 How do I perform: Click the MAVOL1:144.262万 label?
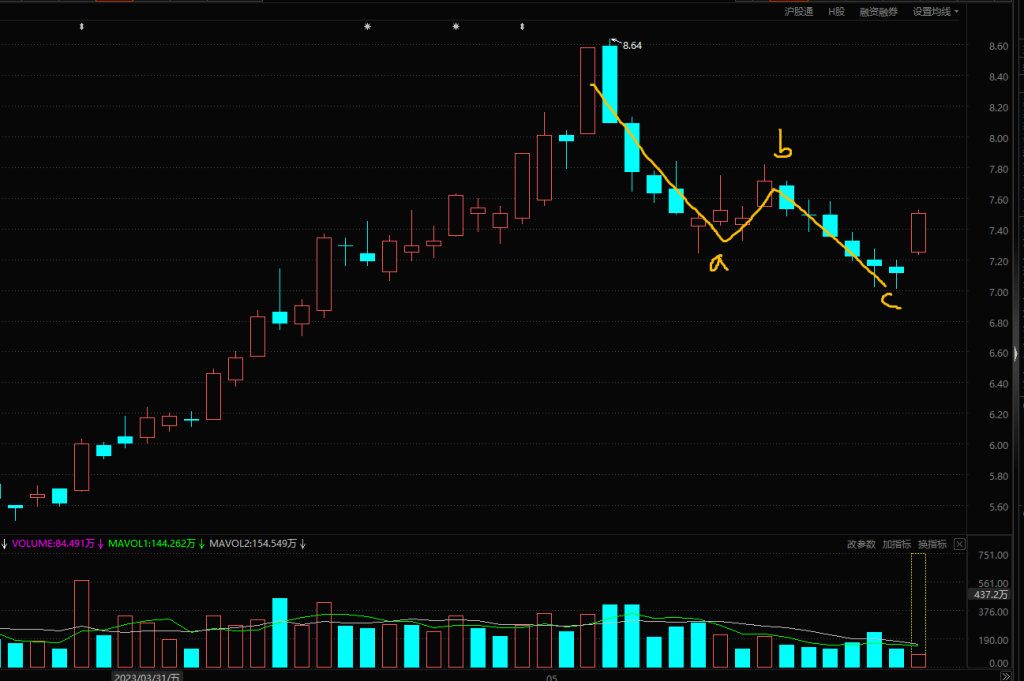[x=152, y=543]
